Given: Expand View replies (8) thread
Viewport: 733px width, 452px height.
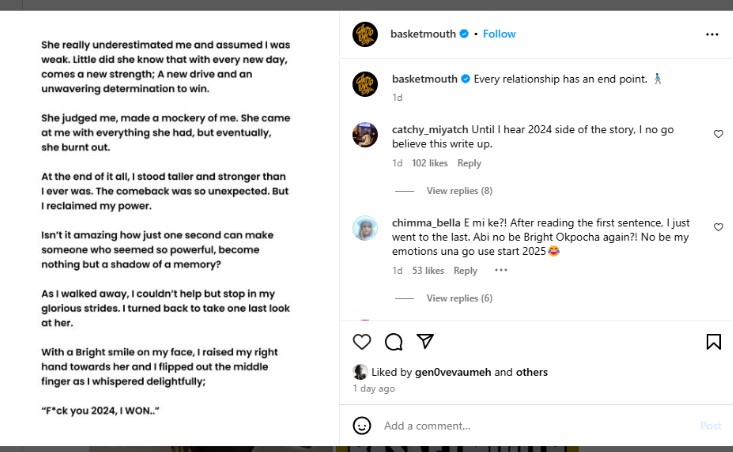Looking at the screenshot, I should coord(459,191).
